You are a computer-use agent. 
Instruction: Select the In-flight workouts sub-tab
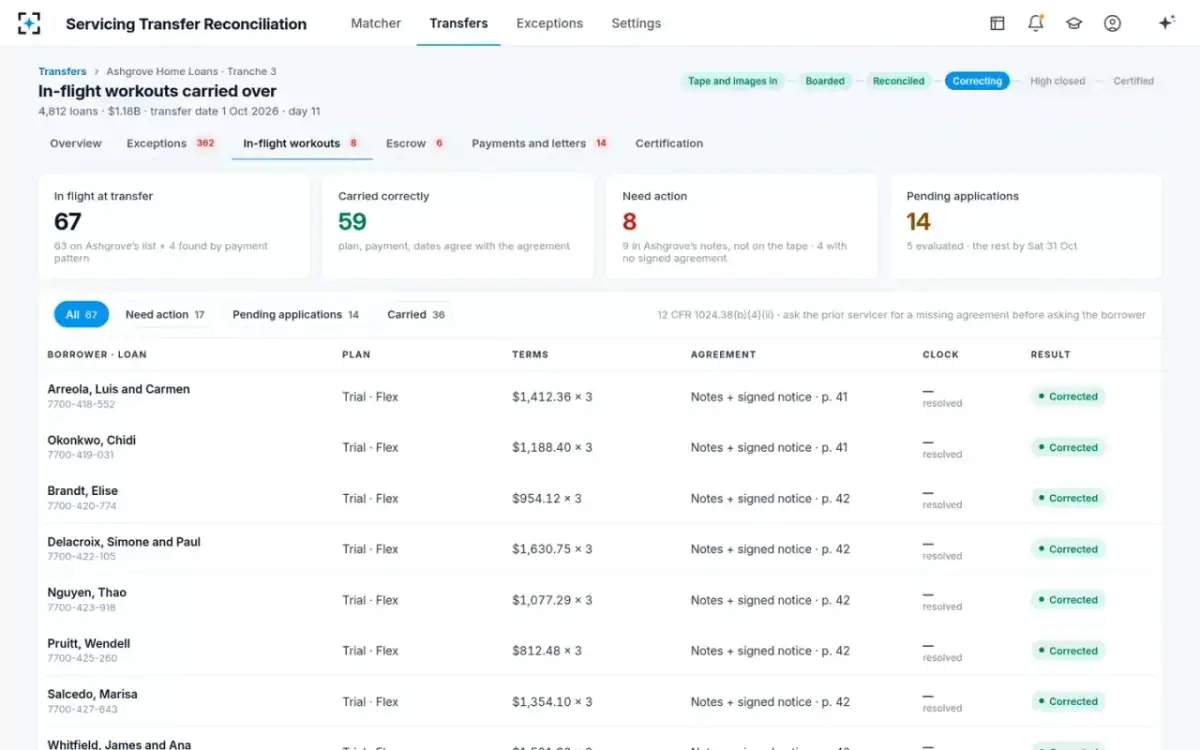(301, 143)
